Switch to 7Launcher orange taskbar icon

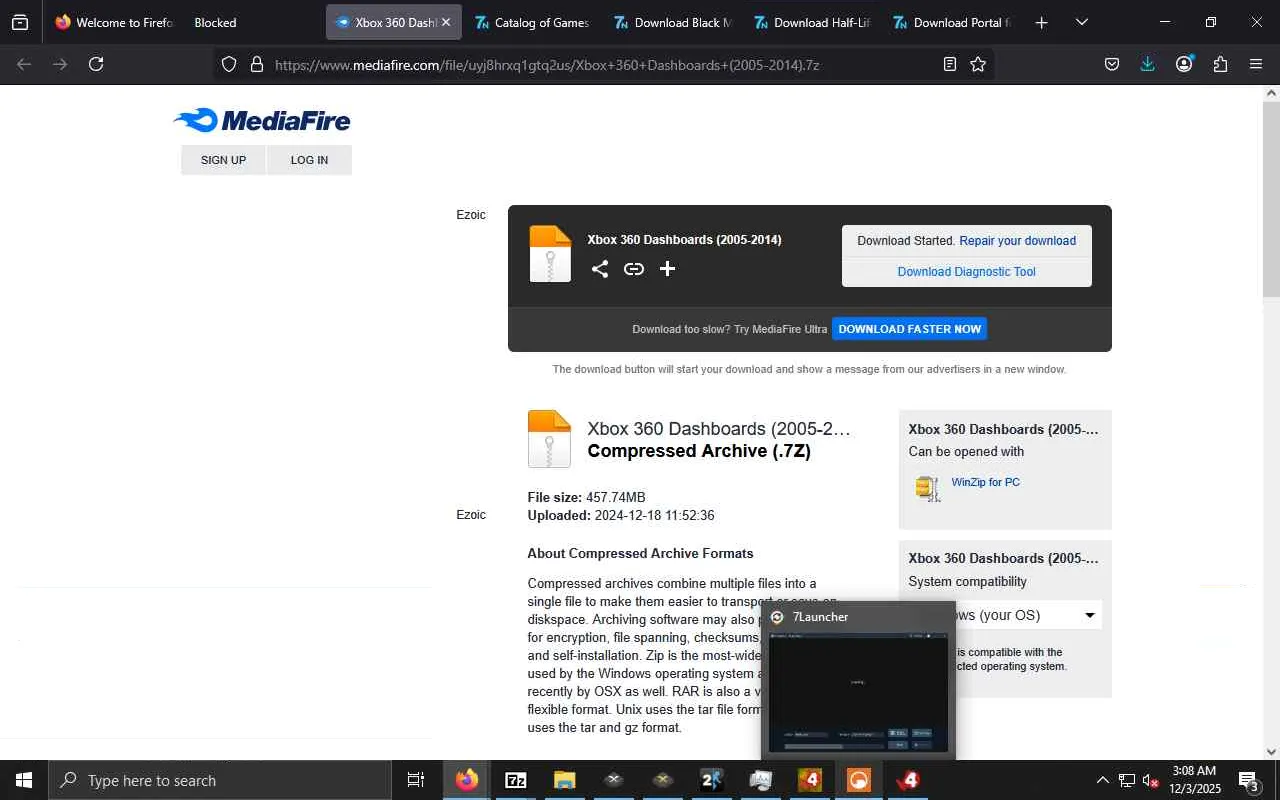pos(859,780)
